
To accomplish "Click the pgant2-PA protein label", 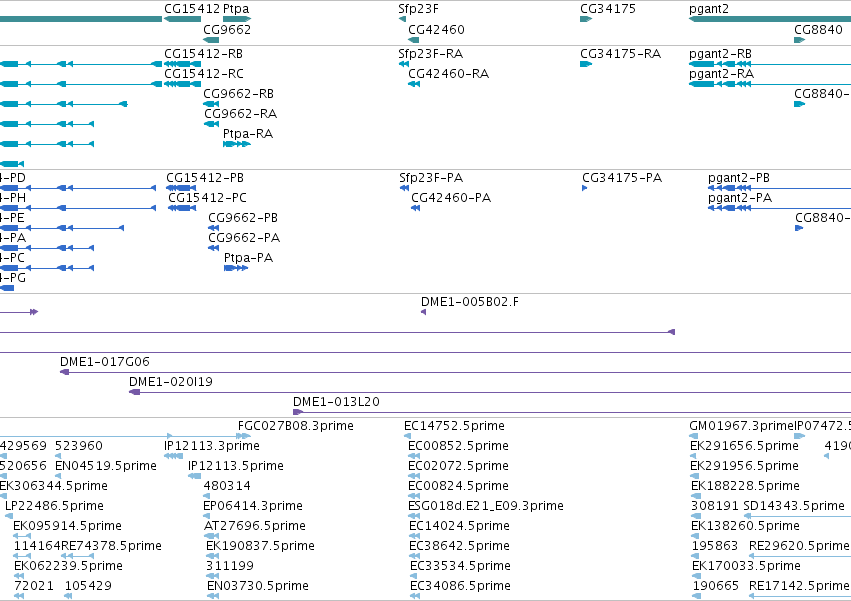I will [x=740, y=198].
